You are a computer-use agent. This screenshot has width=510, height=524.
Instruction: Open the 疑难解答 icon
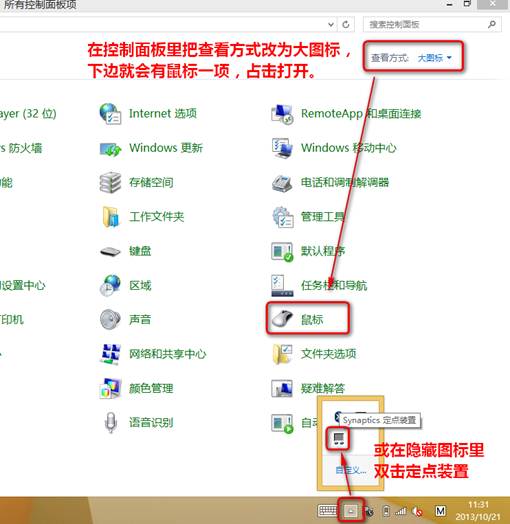282,388
